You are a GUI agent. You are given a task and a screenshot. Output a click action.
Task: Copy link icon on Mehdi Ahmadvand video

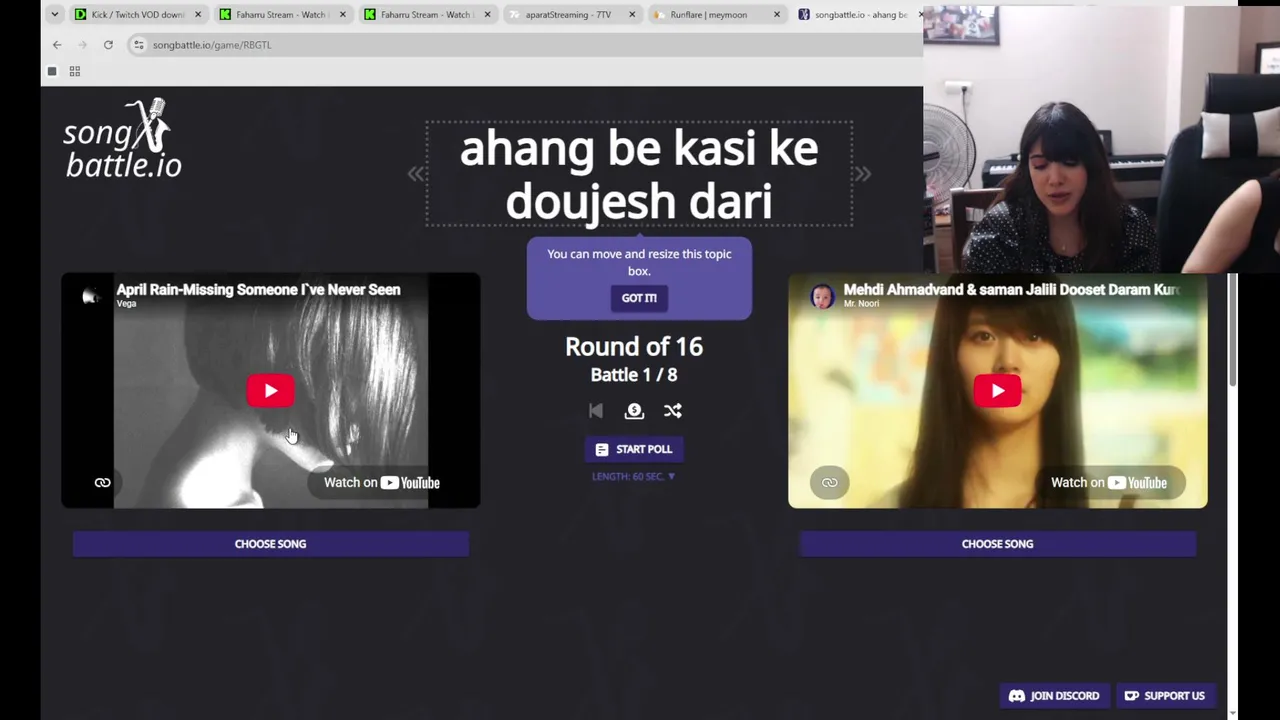click(x=829, y=483)
